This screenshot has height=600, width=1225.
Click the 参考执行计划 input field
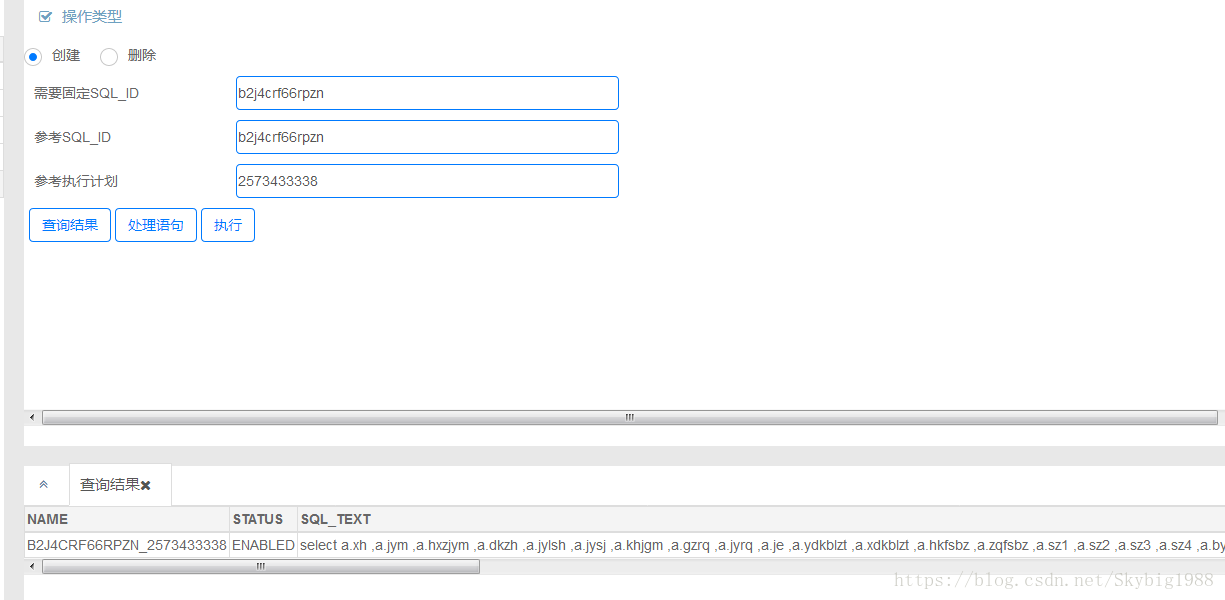coord(427,181)
